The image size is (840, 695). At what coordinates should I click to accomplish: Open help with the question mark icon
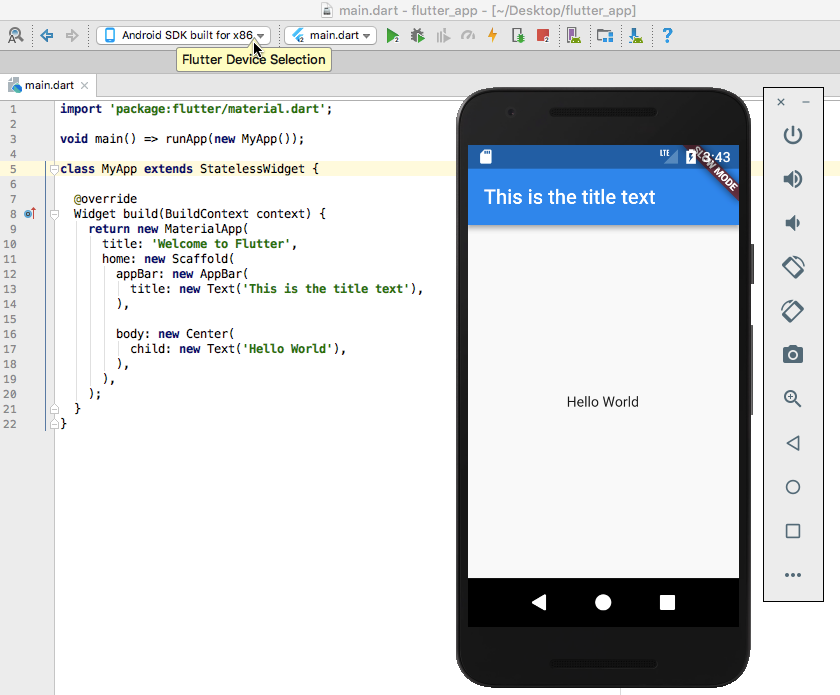point(666,35)
